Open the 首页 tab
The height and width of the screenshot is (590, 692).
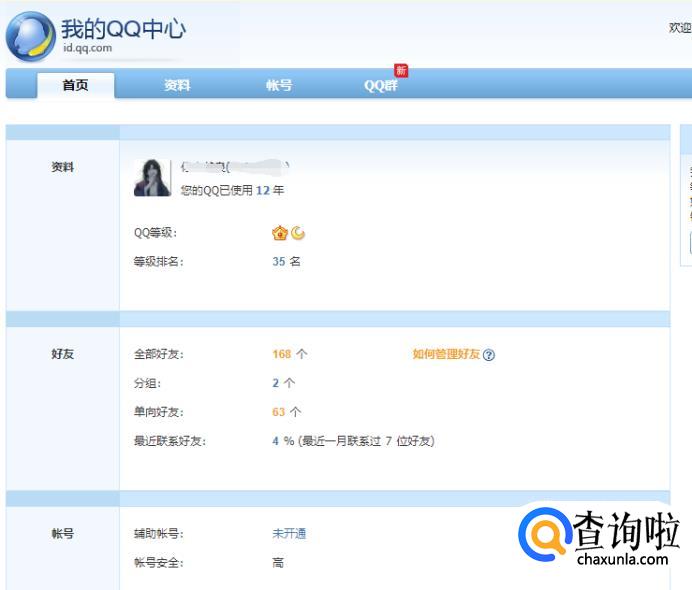point(75,85)
